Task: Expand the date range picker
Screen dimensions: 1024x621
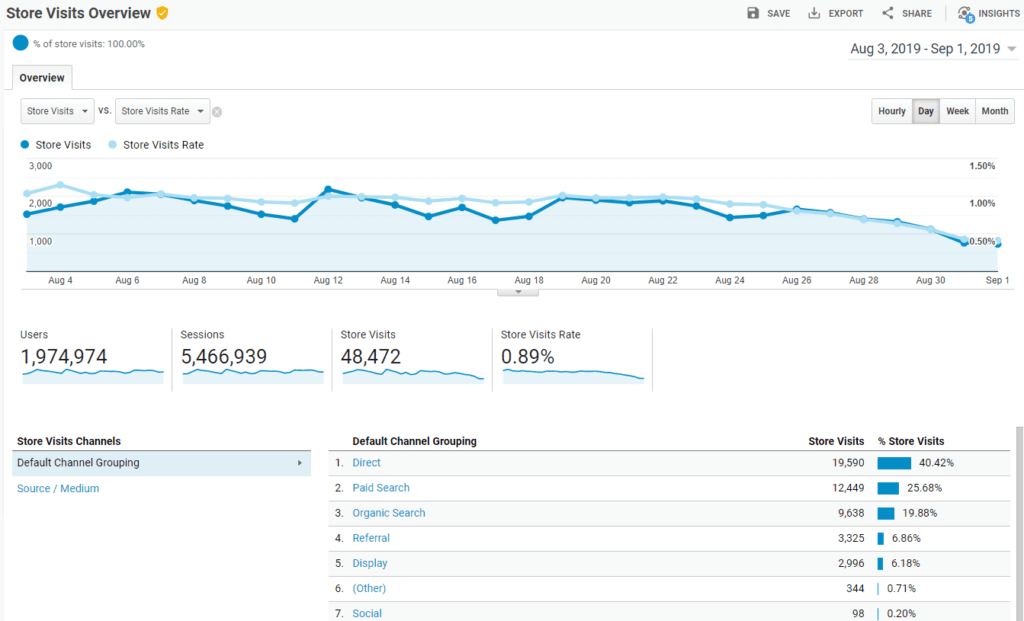Action: (x=932, y=49)
